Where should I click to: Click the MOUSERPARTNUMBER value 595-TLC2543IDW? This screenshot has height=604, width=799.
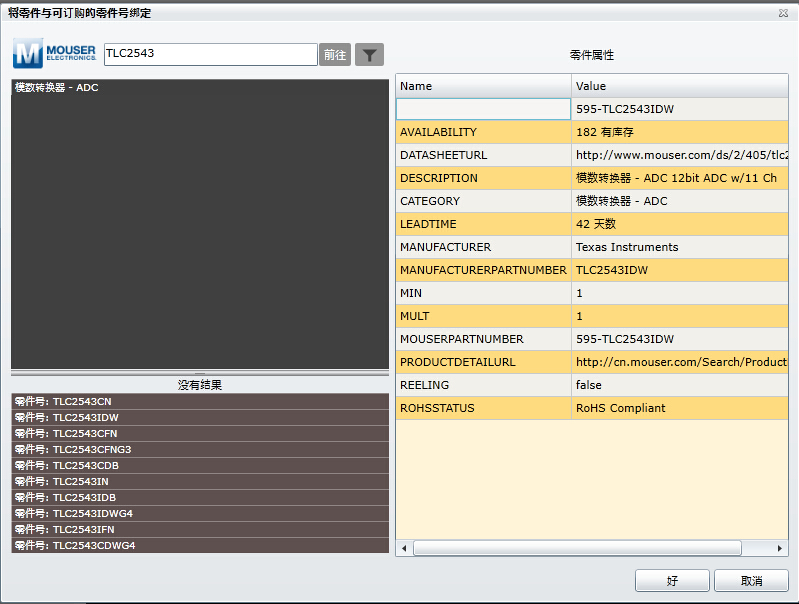680,339
